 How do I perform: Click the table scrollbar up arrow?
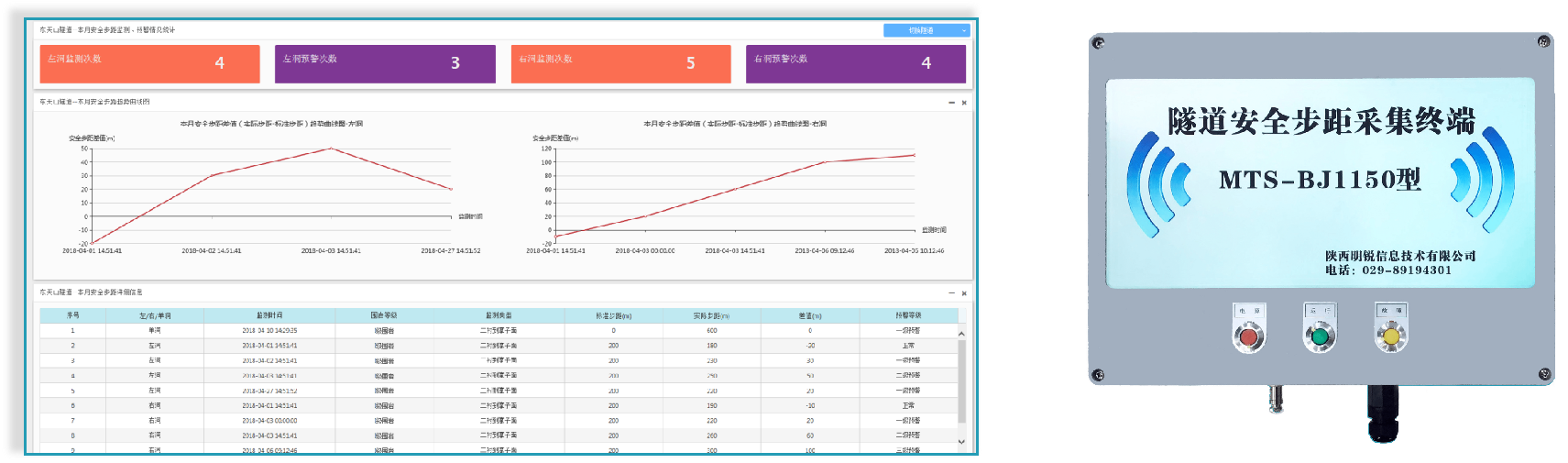pos(961,334)
